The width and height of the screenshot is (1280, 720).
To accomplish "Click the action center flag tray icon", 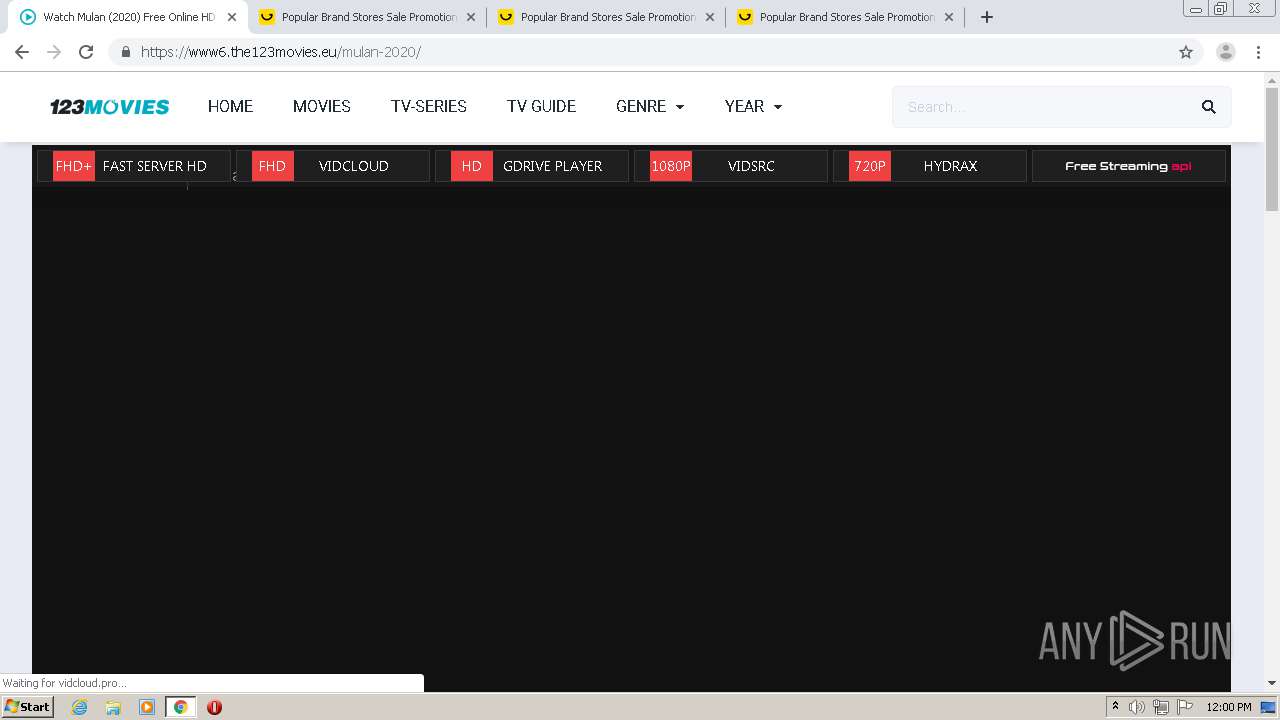I will [1185, 707].
